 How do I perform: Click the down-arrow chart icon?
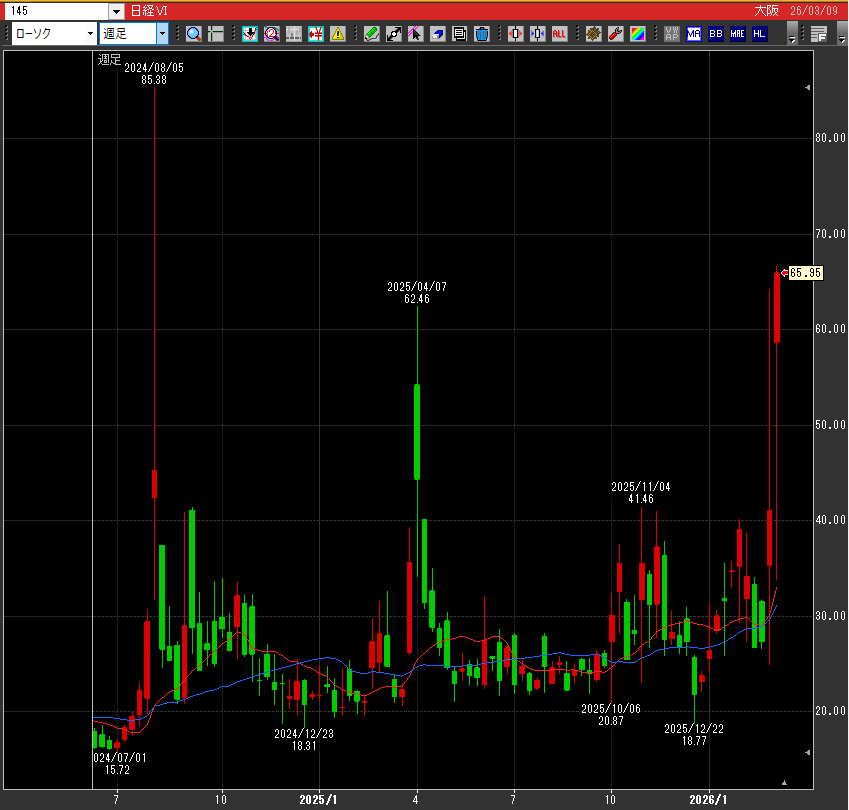[x=250, y=34]
